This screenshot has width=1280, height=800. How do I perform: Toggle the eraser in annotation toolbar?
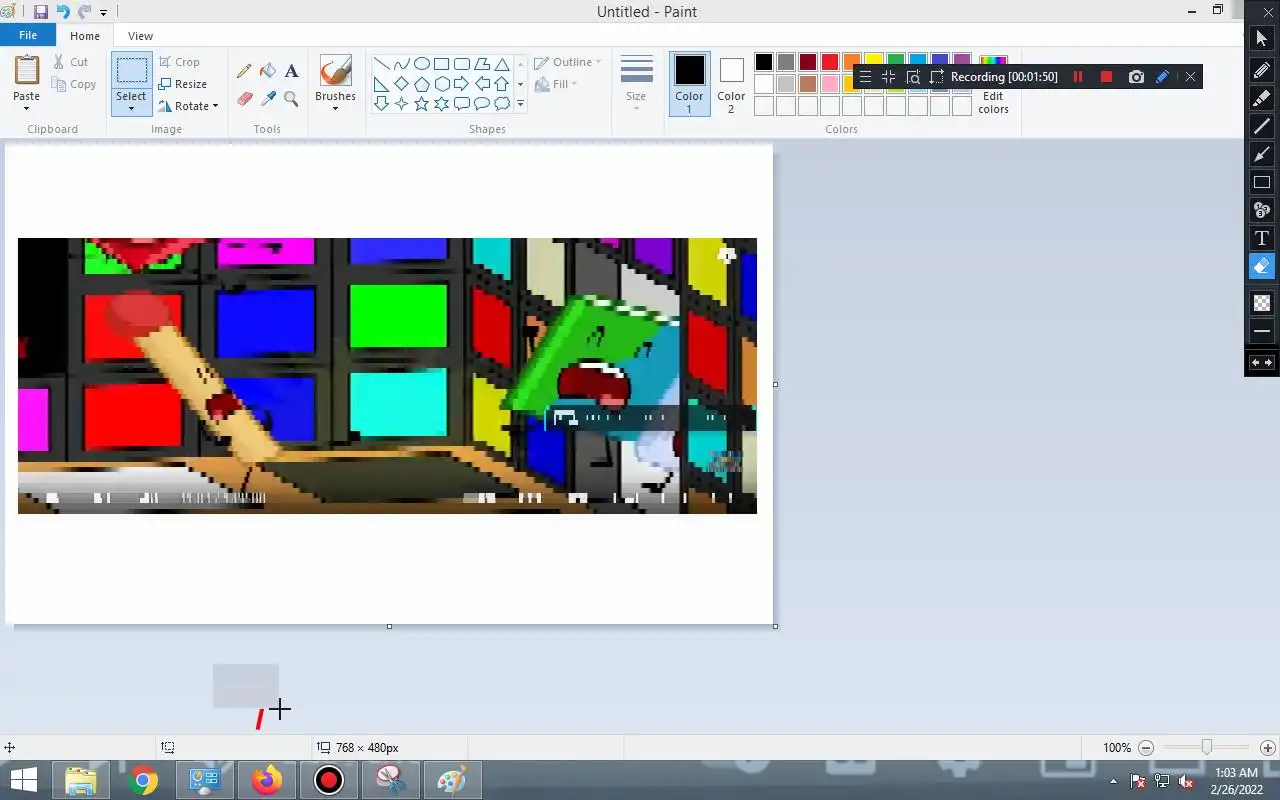1262,266
